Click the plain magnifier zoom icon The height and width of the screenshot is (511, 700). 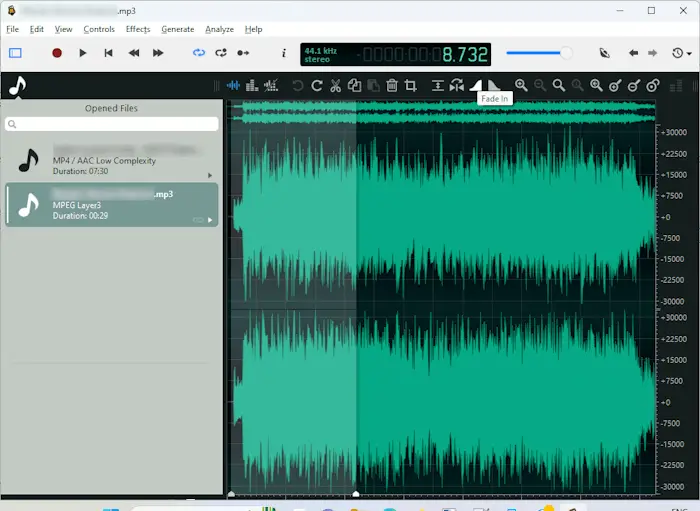coord(558,85)
